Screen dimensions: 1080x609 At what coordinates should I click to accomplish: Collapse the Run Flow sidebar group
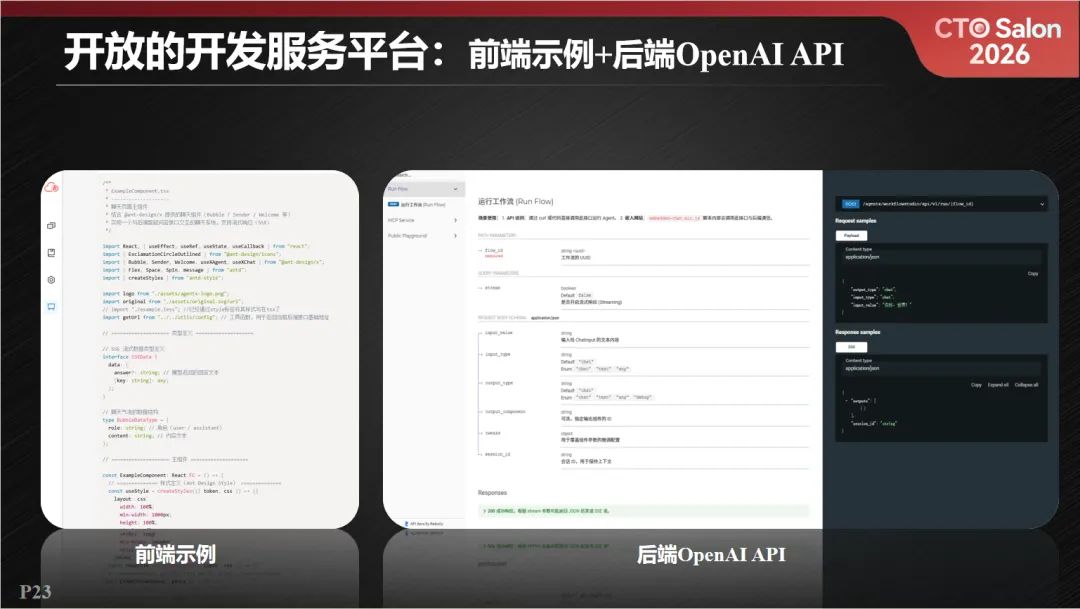455,189
